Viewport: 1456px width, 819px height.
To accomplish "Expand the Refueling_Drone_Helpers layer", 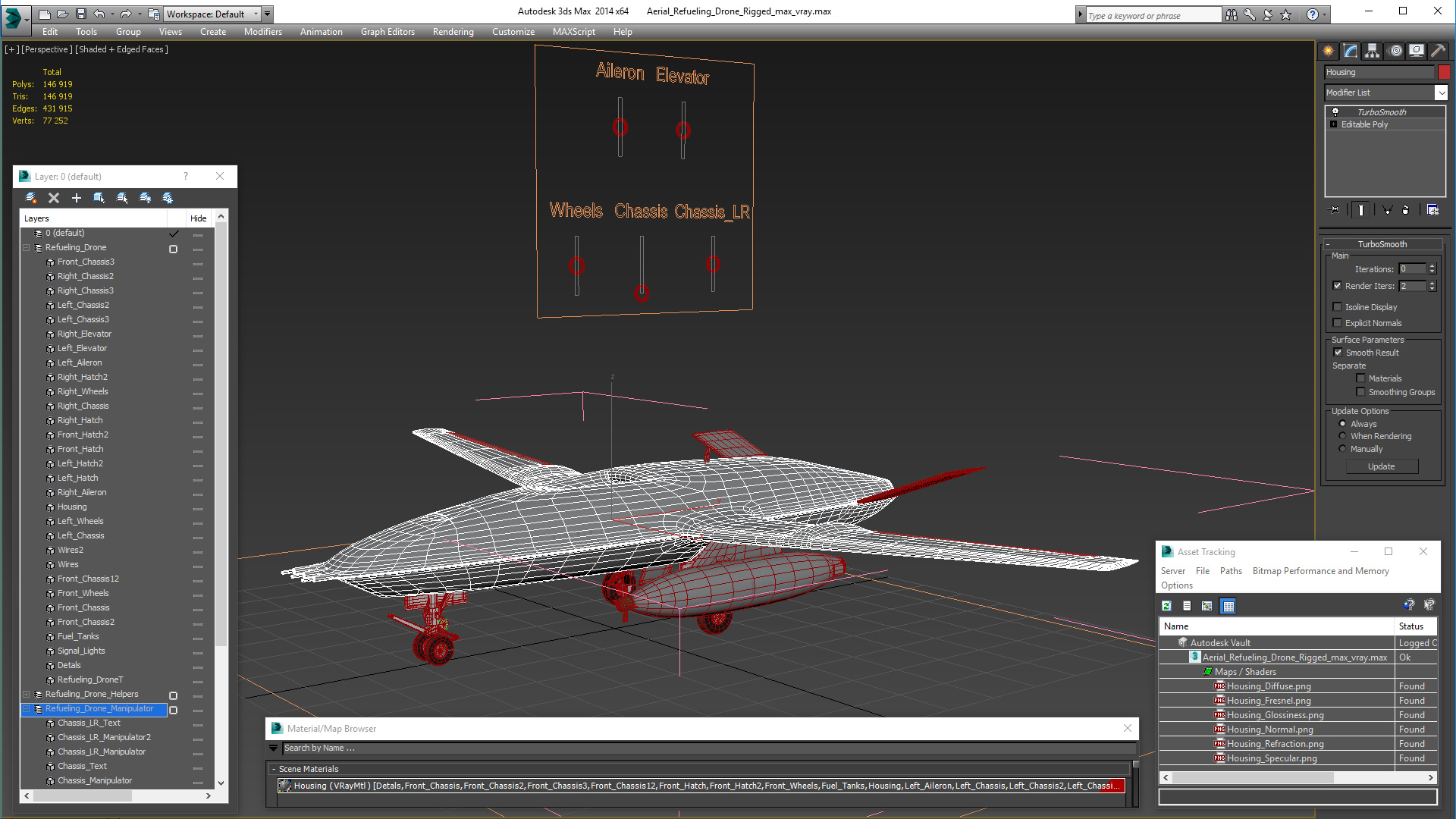I will pyautogui.click(x=27, y=695).
